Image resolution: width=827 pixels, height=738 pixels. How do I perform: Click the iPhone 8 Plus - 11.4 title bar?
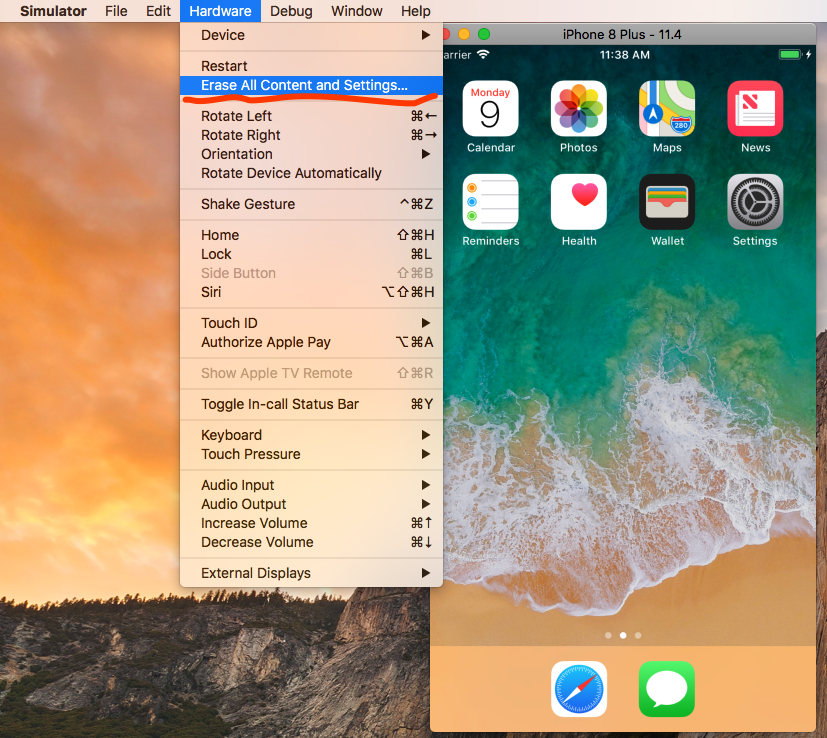tap(622, 34)
